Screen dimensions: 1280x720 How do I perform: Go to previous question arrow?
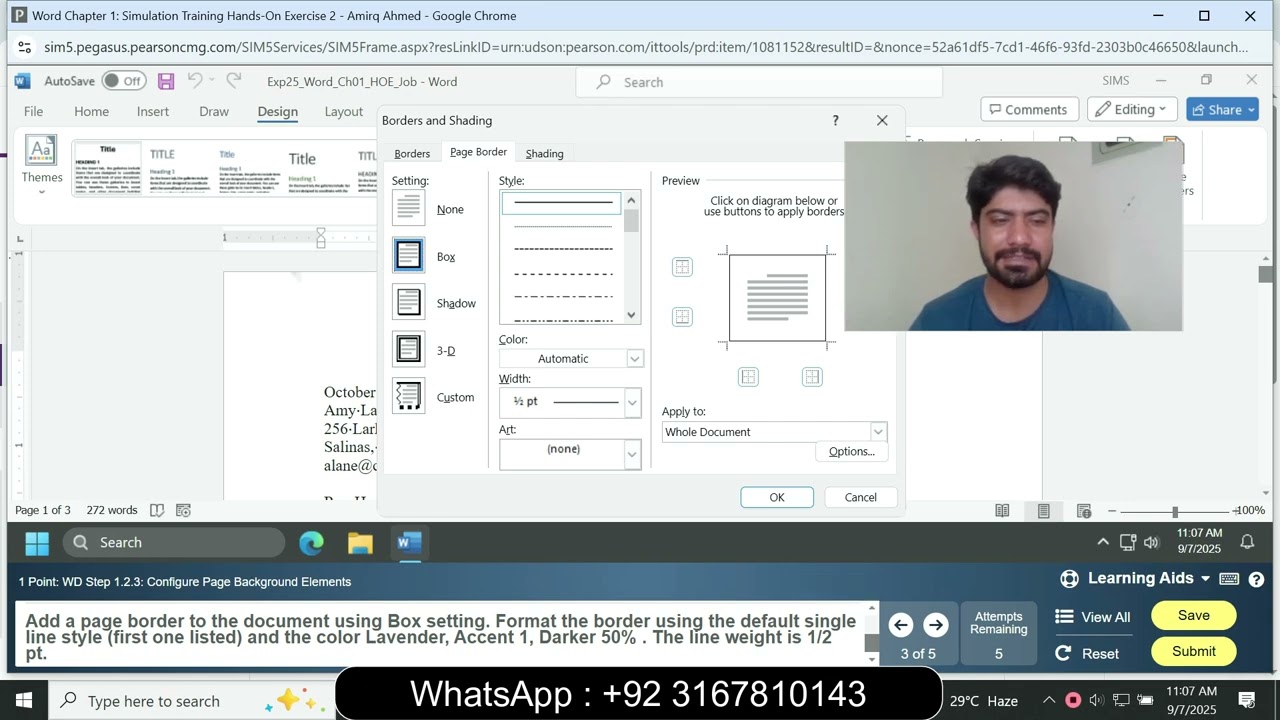901,625
